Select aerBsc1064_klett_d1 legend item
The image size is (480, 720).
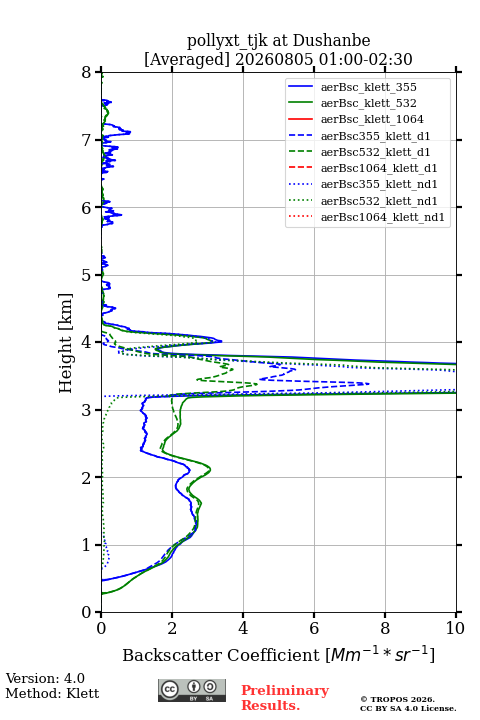[362, 168]
